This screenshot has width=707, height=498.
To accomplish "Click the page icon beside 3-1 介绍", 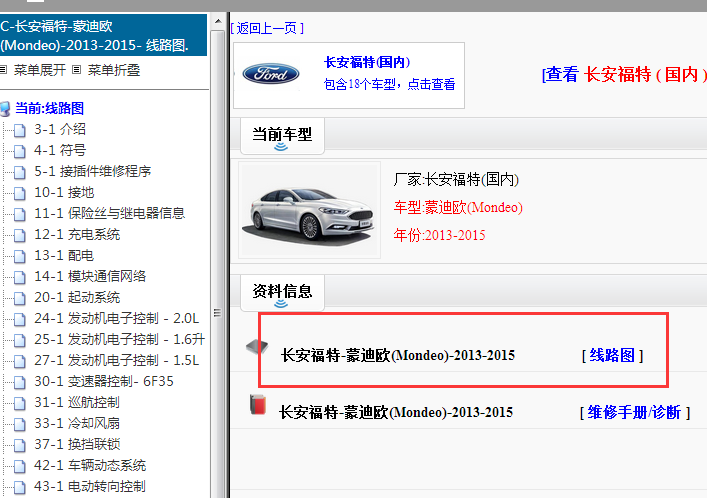I will click(x=19, y=130).
